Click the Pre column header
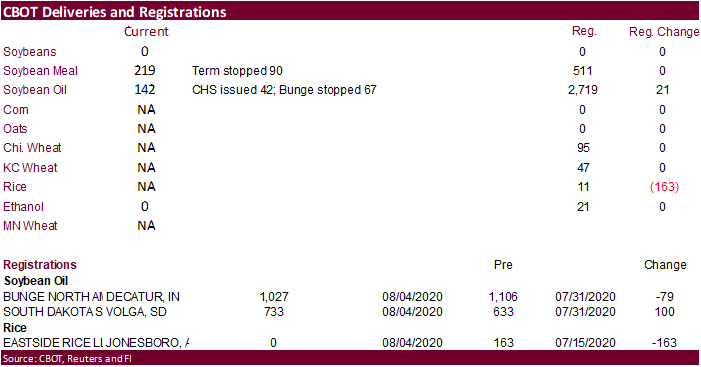This screenshot has width=701, height=367. coord(503,265)
